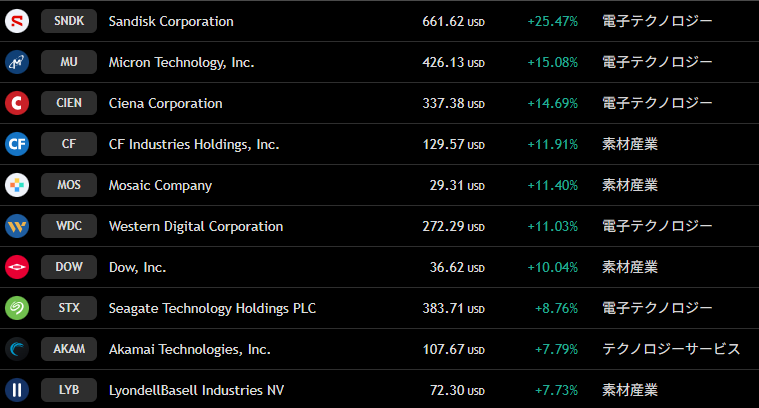759x408 pixels.
Task: Open the AKAM ticker badge
Action: pyautogui.click(x=69, y=349)
